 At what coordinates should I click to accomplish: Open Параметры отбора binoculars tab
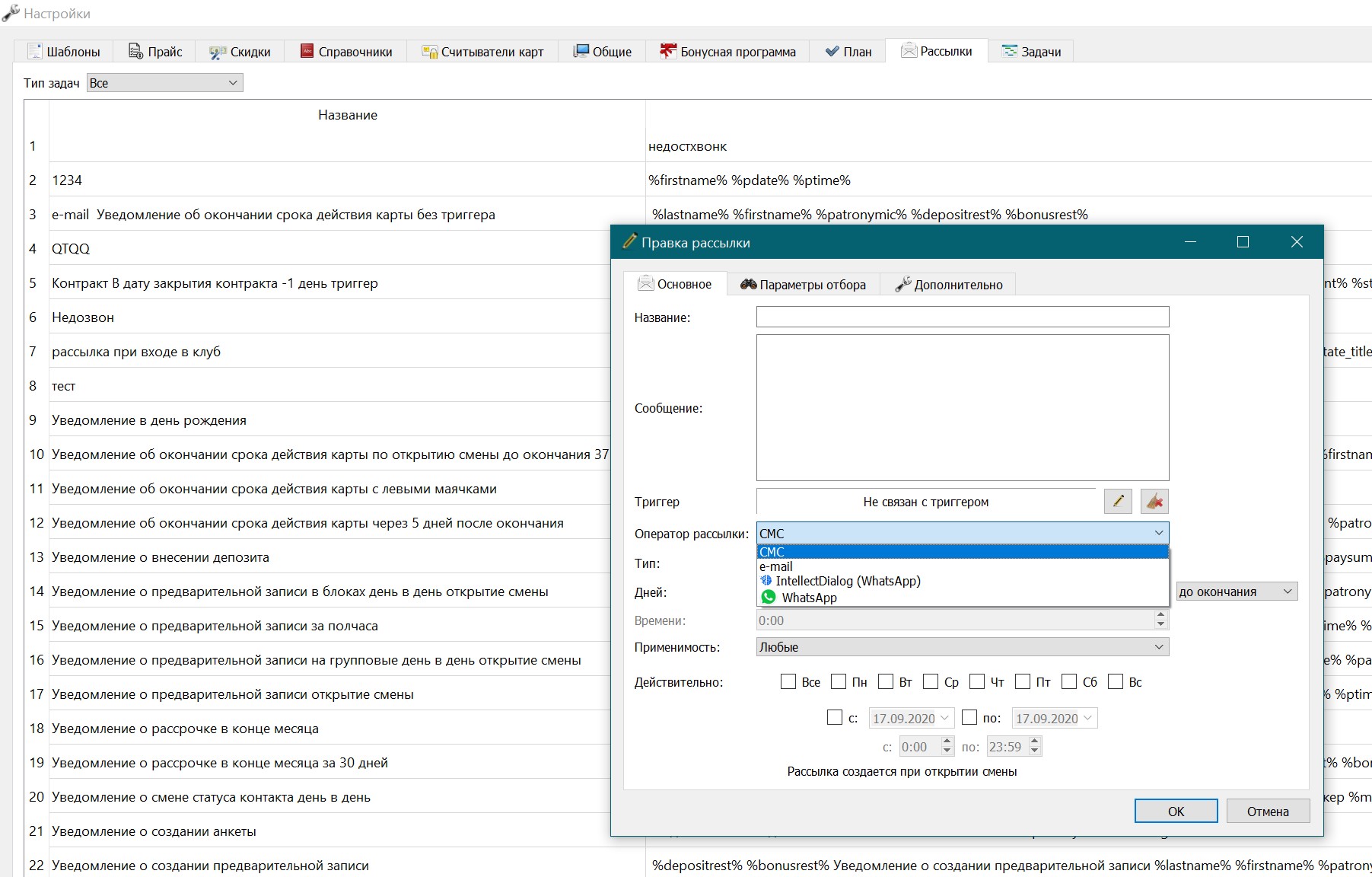(803, 285)
